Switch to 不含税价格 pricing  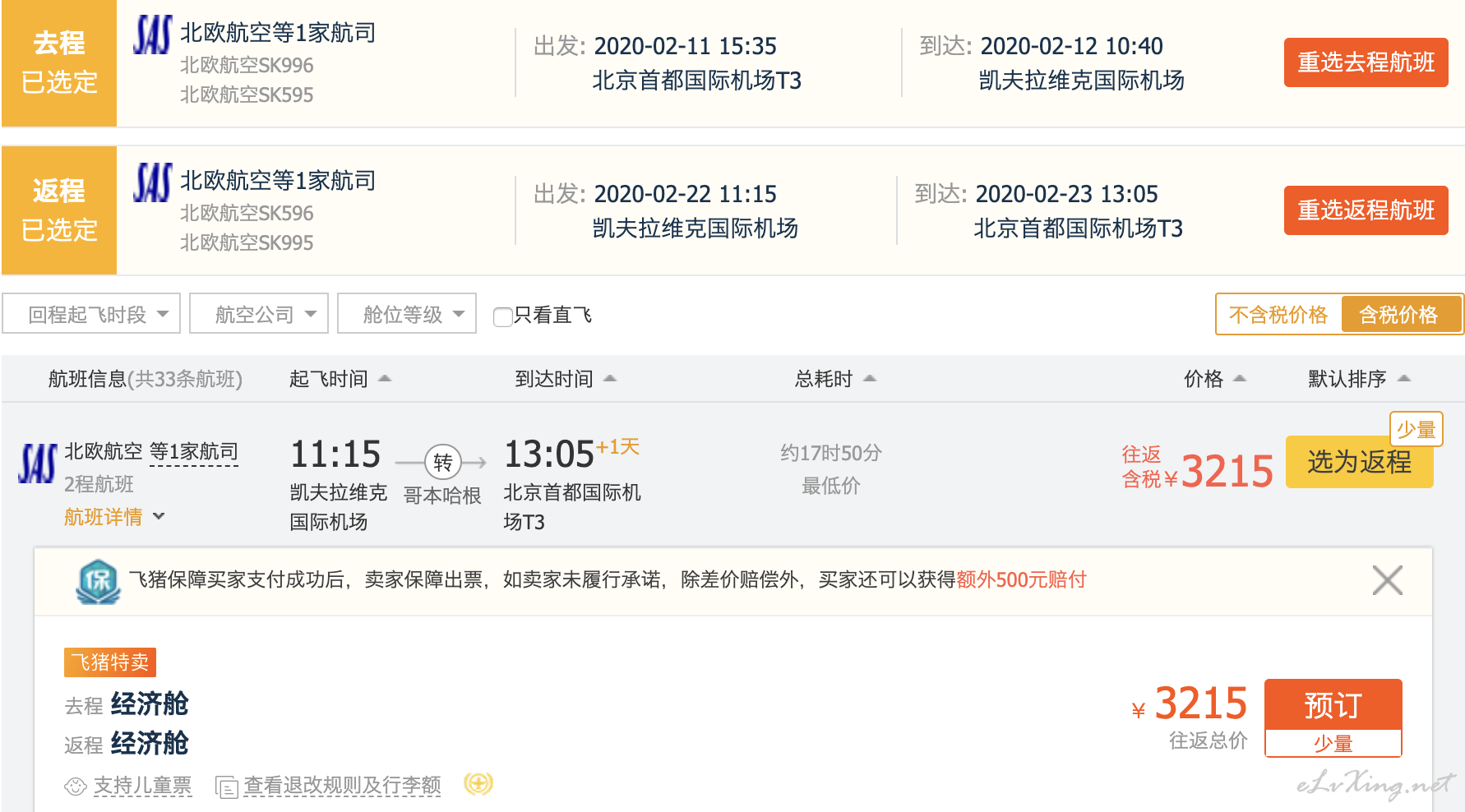1278,315
